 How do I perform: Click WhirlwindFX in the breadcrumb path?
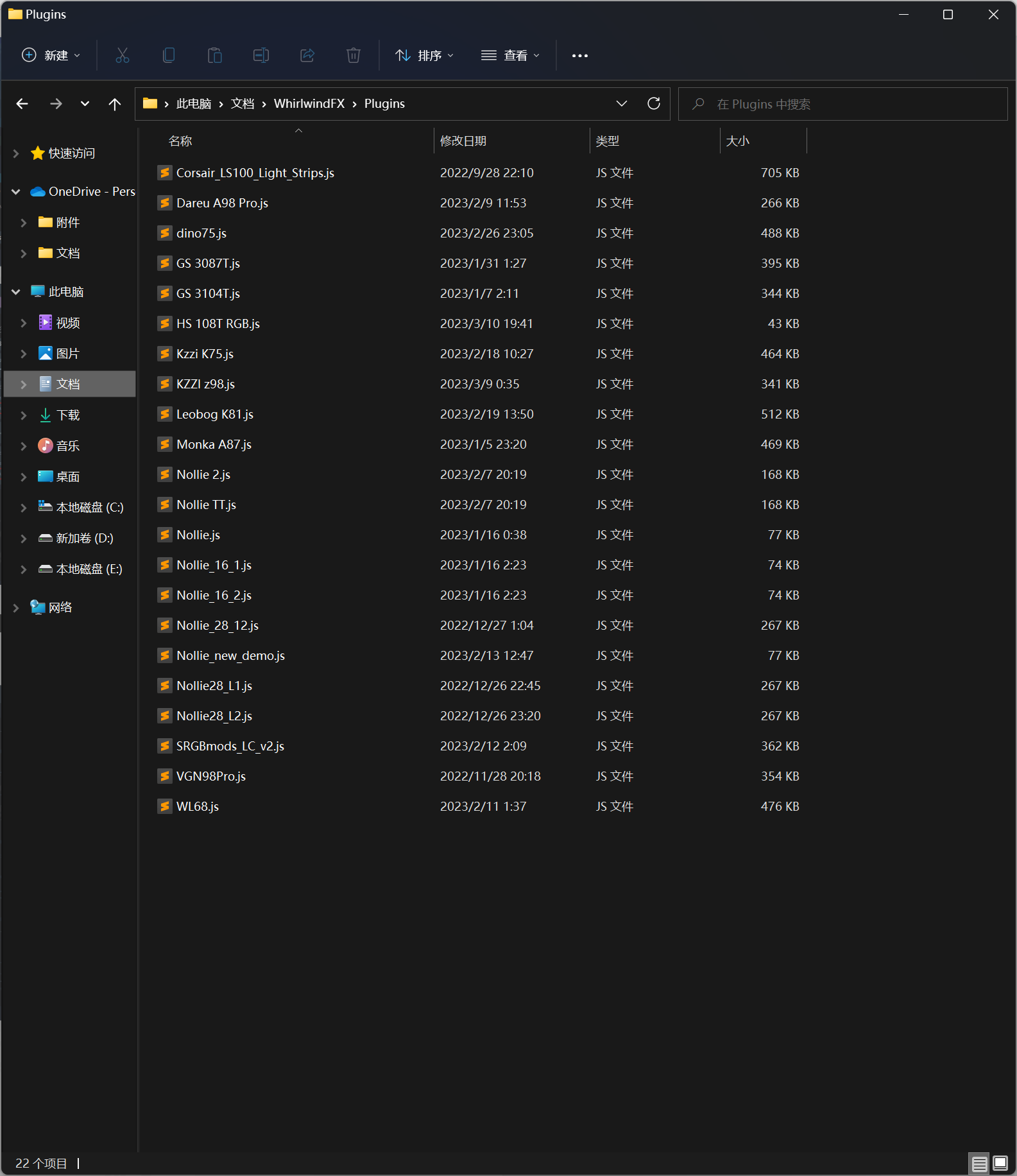click(309, 104)
